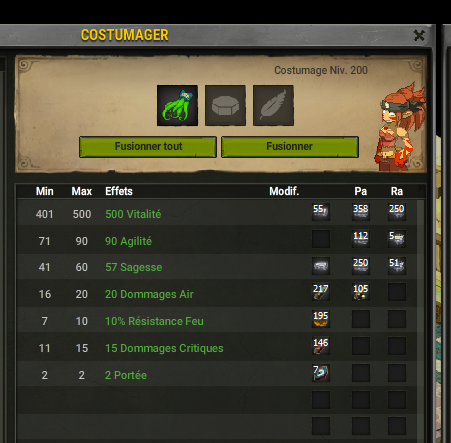
Task: Click the Portée rune with 7 count
Action: click(x=321, y=373)
